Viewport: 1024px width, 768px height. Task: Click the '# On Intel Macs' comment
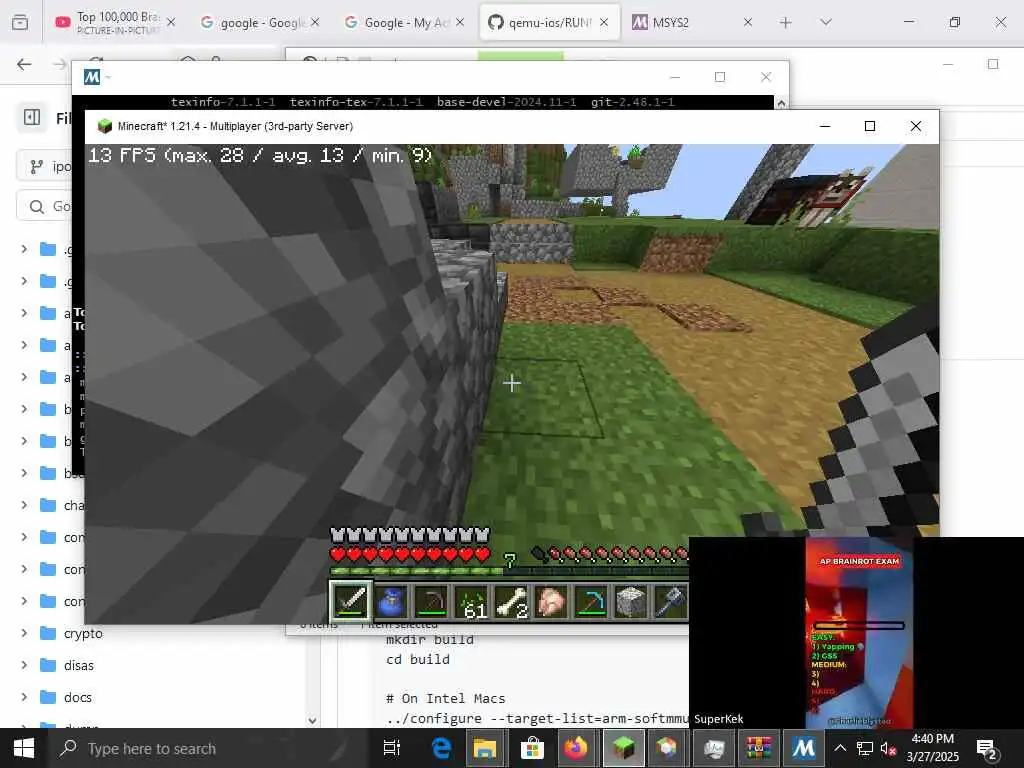pos(445,698)
